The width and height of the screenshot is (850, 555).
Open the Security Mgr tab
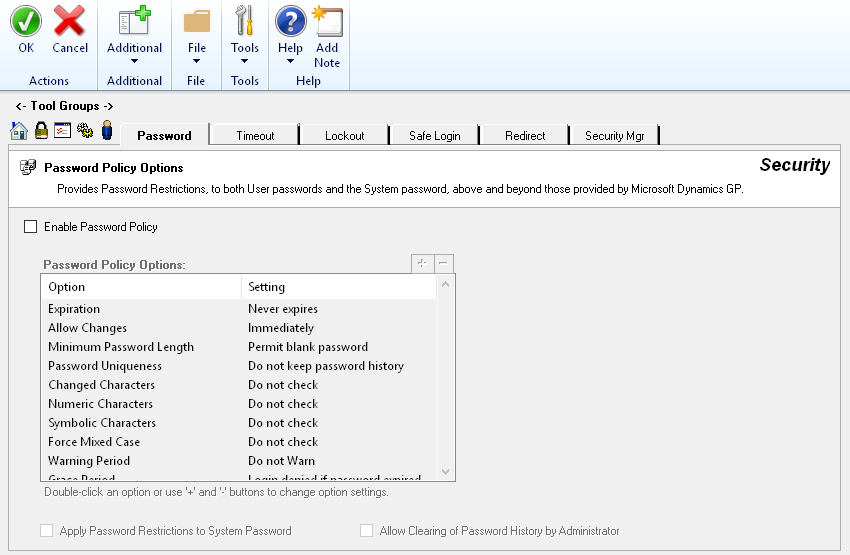(x=614, y=135)
